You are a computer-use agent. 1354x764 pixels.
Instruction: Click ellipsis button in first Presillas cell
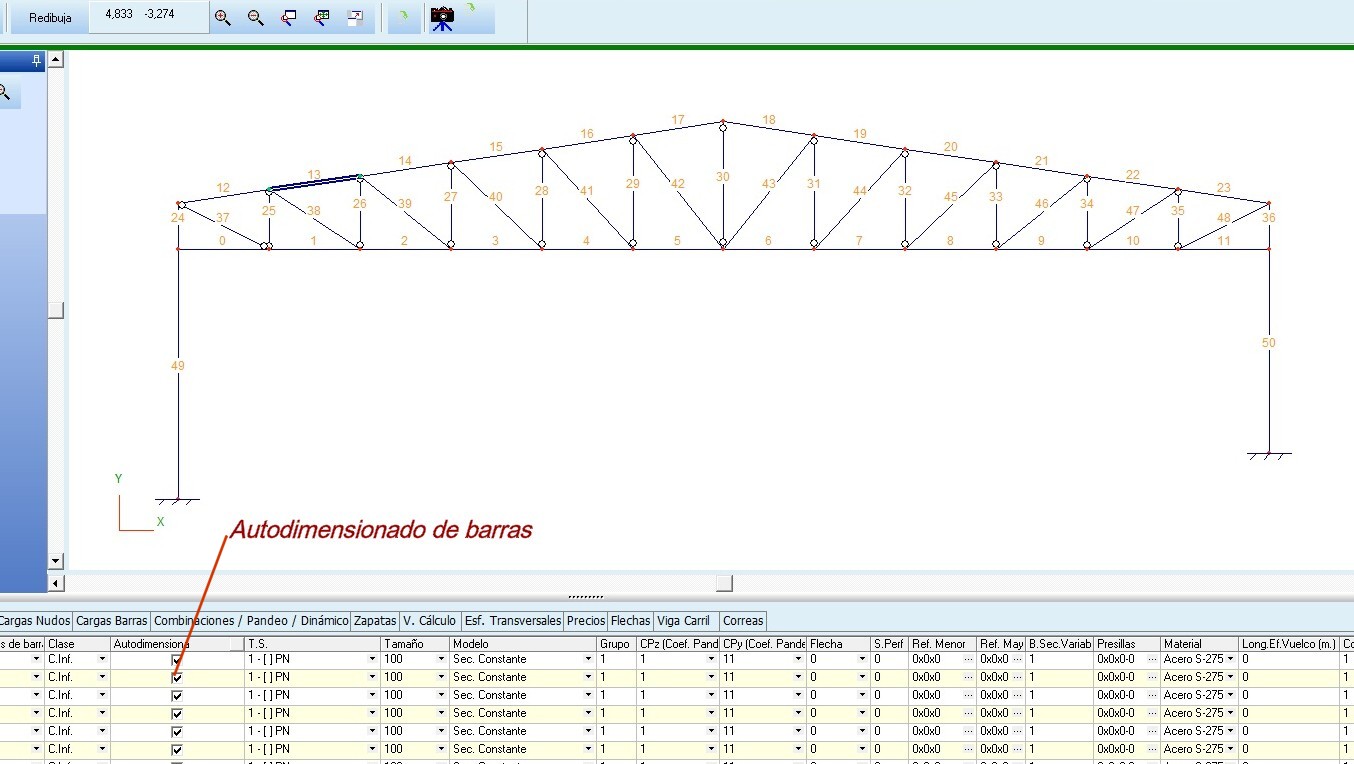click(x=1151, y=660)
